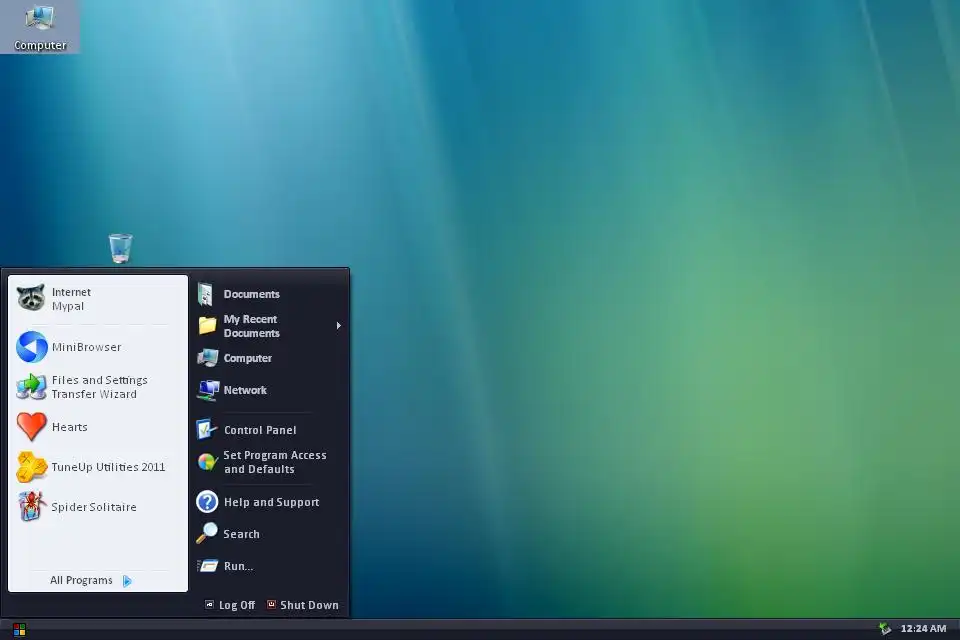Click the Shut Down button text
This screenshot has height=640, width=960.
click(x=309, y=605)
